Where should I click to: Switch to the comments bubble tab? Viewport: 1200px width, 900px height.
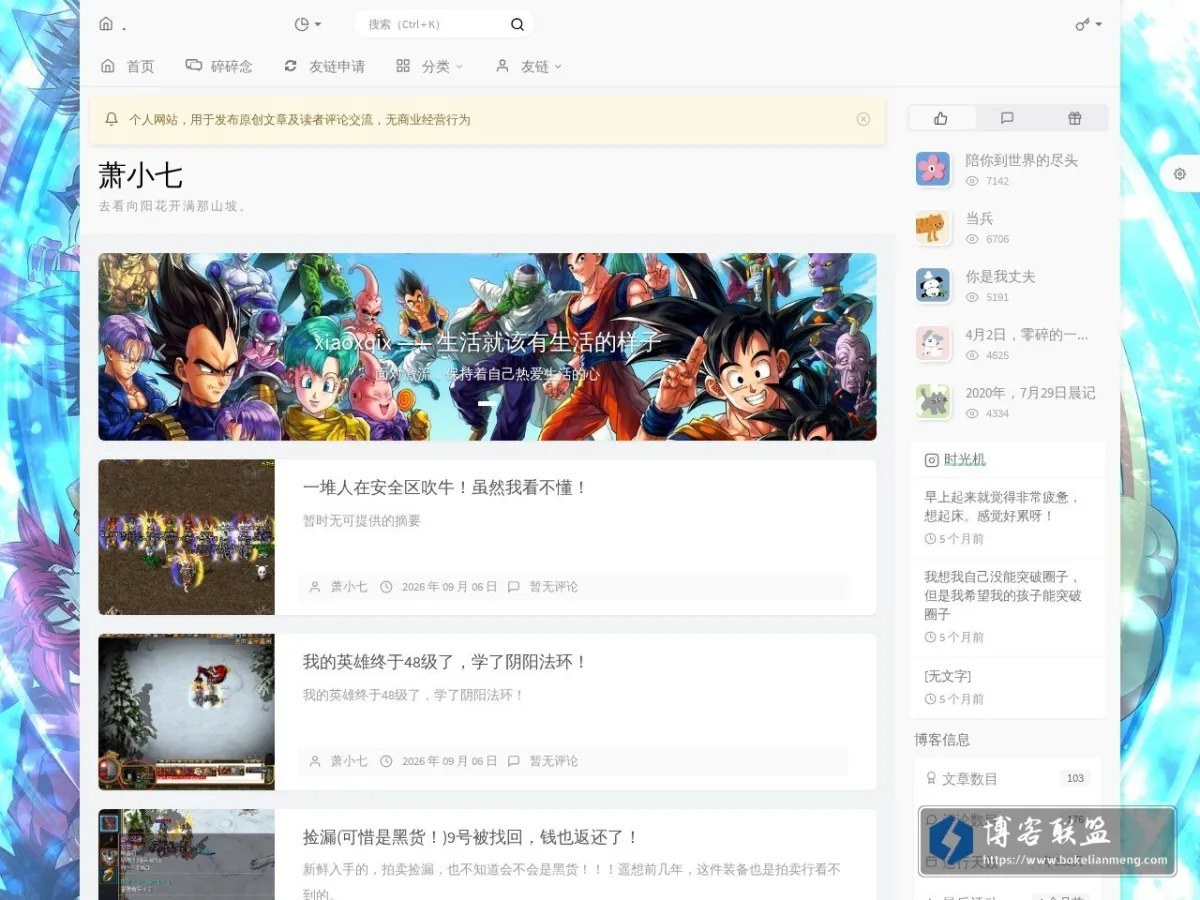(1007, 118)
